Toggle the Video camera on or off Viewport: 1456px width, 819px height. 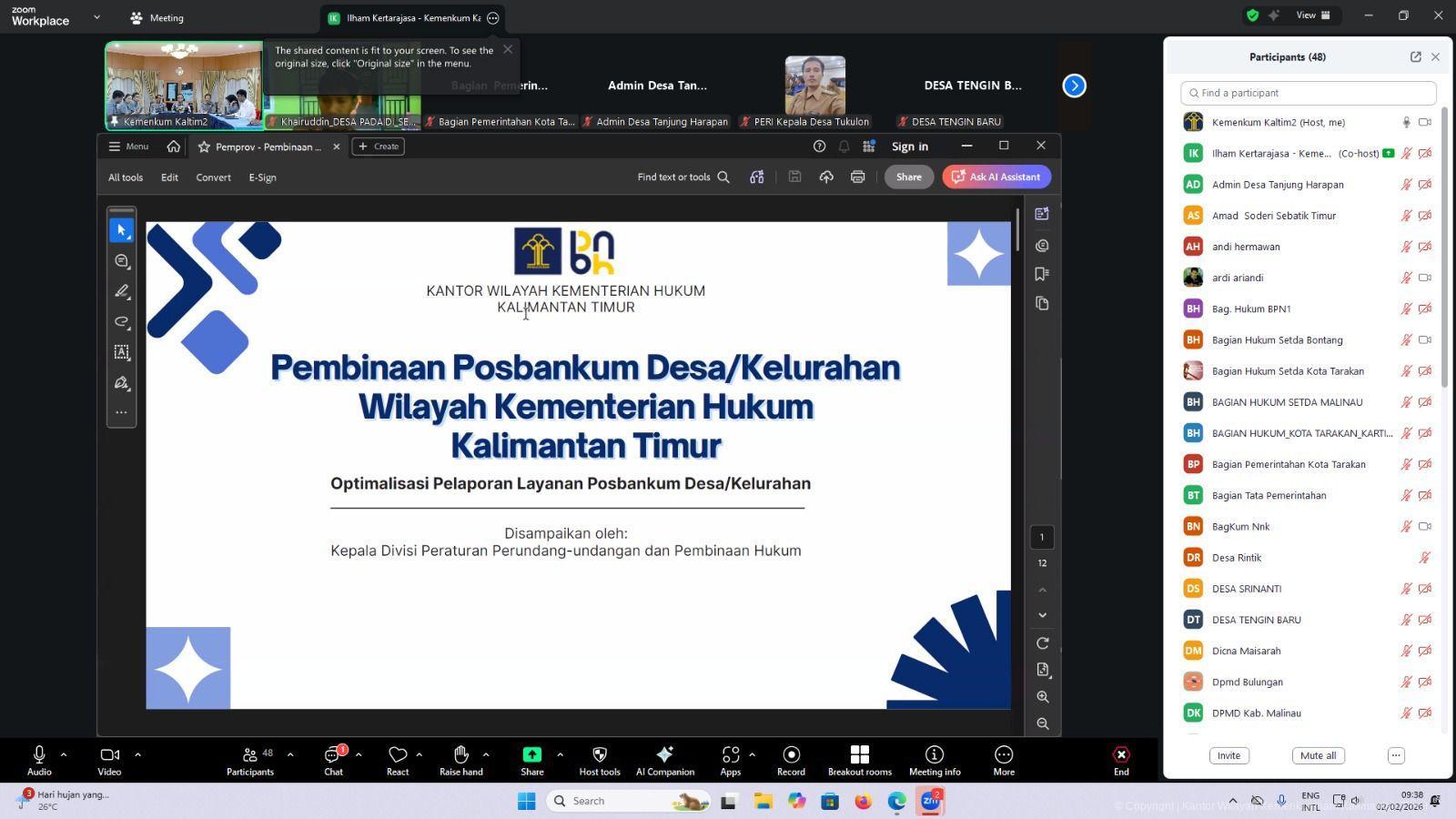(109, 755)
